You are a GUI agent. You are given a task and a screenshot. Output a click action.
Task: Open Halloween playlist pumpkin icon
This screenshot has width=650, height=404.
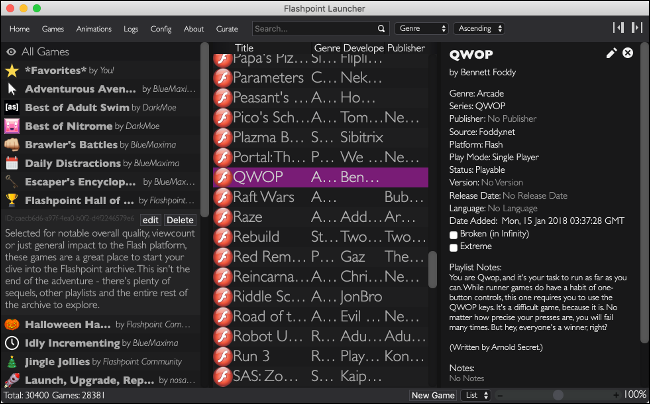point(12,323)
